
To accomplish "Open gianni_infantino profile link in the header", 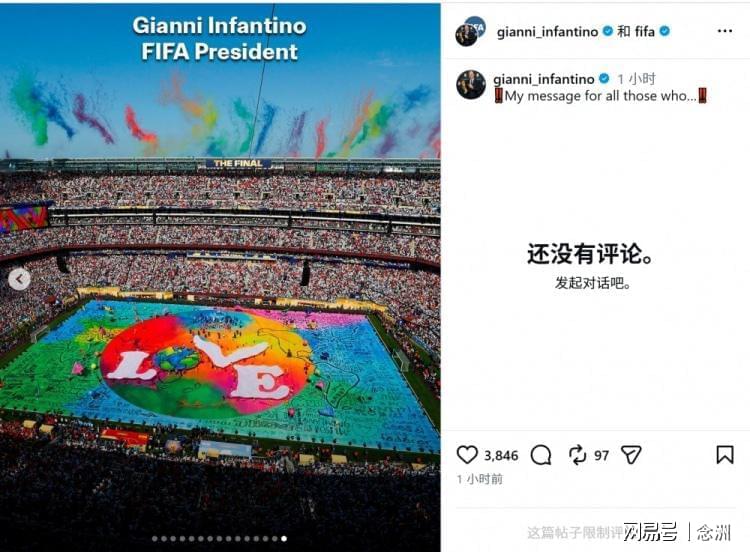I will 547,32.
